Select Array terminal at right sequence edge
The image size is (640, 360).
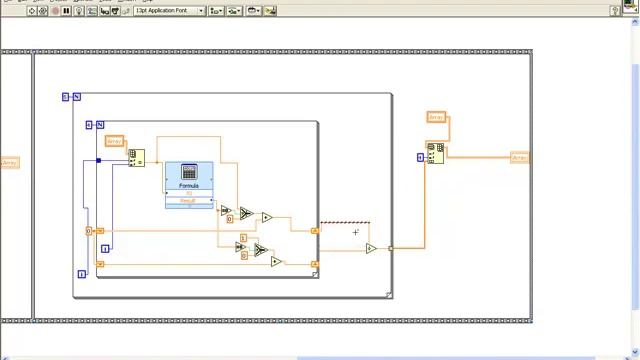pyautogui.click(x=520, y=158)
